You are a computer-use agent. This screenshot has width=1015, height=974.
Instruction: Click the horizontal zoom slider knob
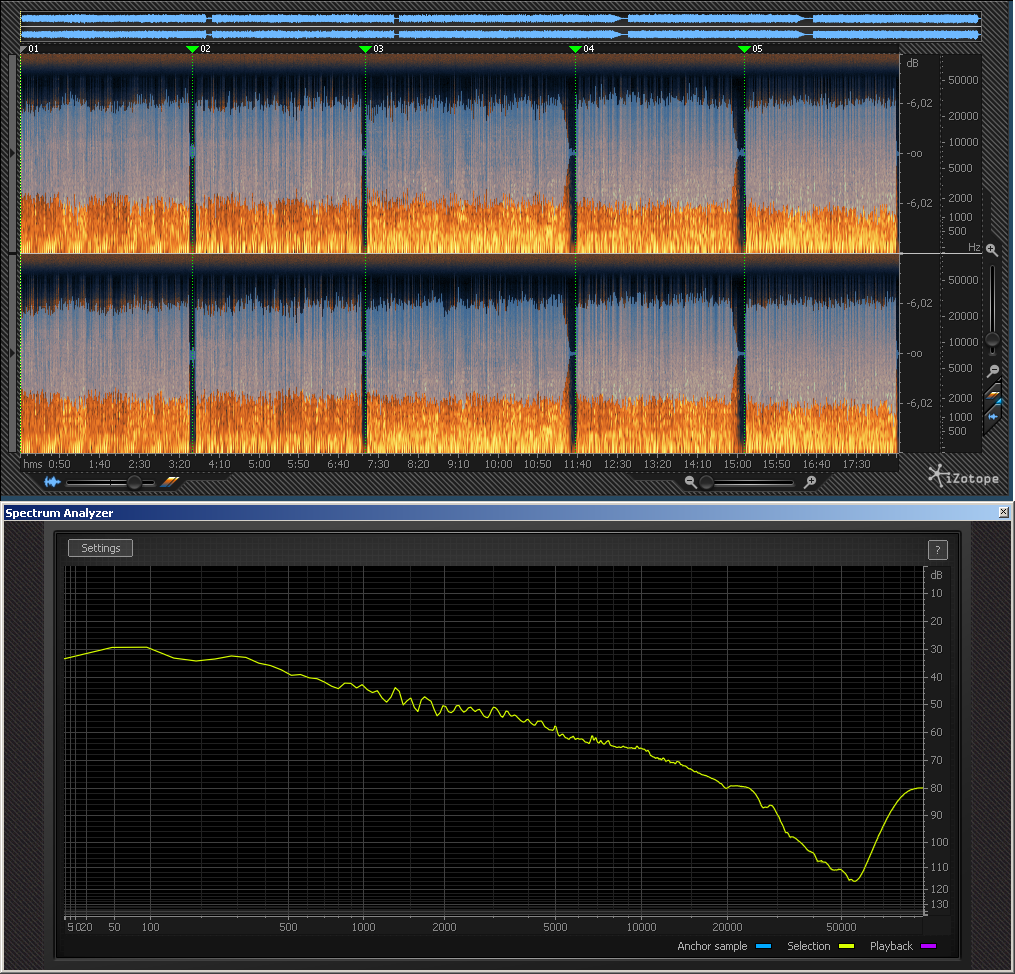[x=707, y=482]
